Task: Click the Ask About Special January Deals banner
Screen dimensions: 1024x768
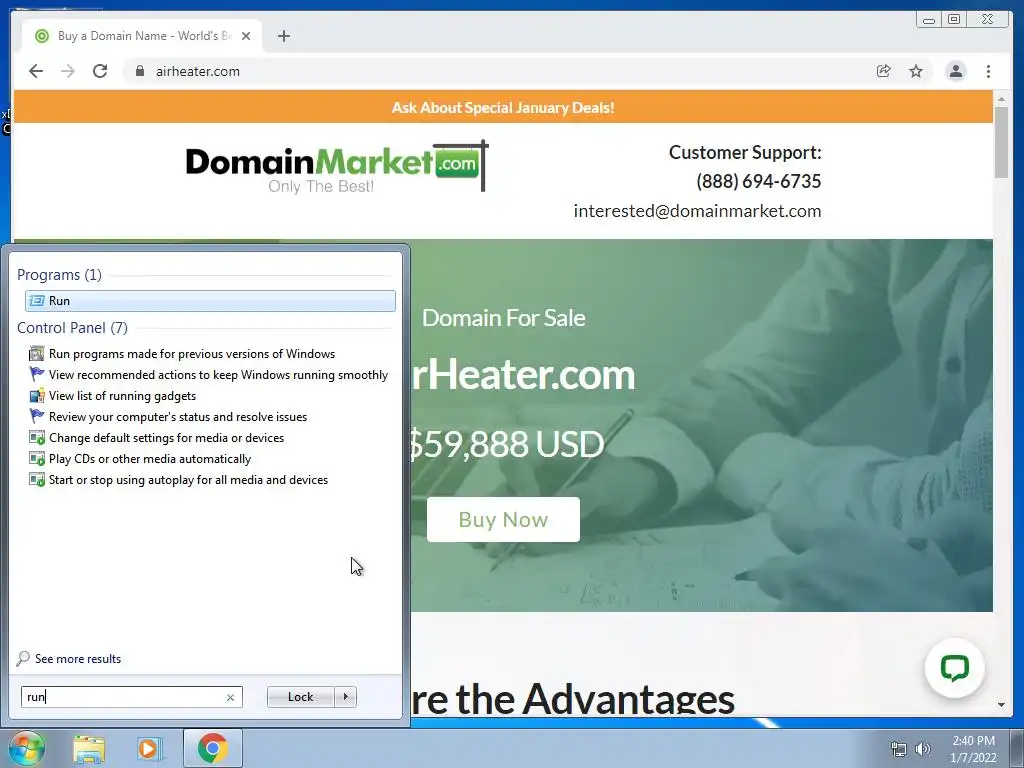Action: pos(503,107)
